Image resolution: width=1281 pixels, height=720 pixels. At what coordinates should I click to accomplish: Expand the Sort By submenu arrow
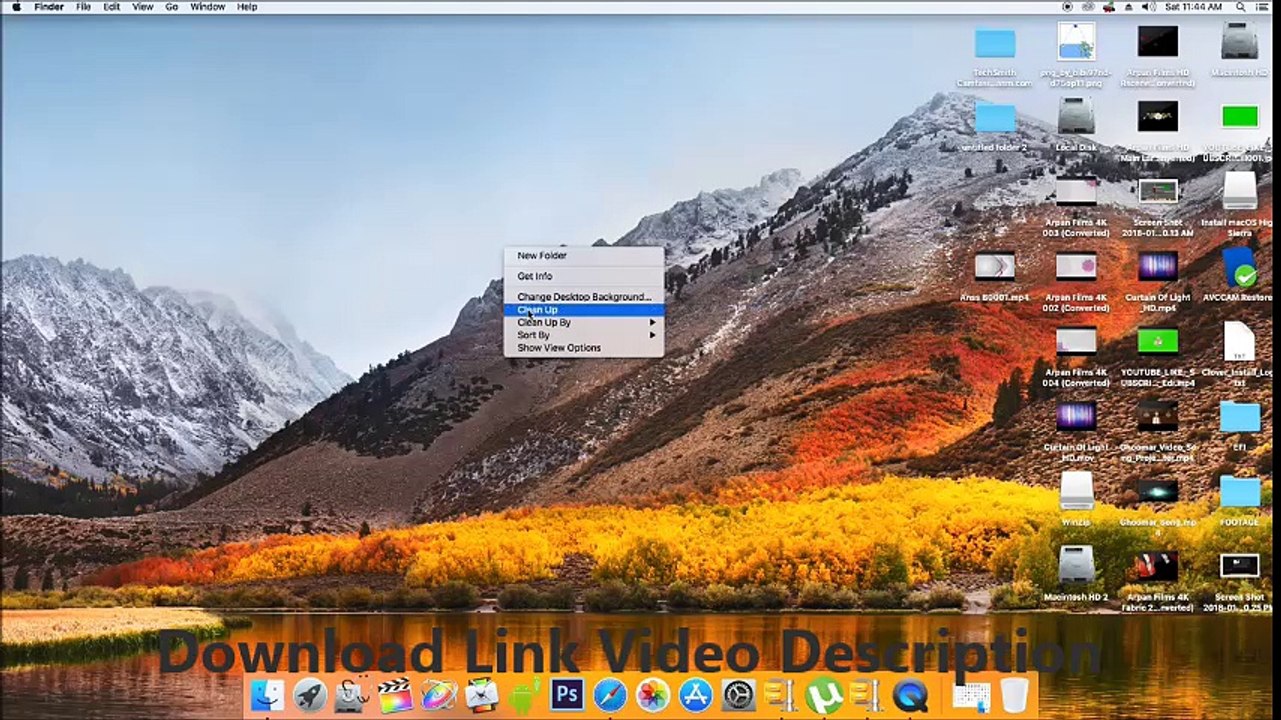[x=653, y=335]
